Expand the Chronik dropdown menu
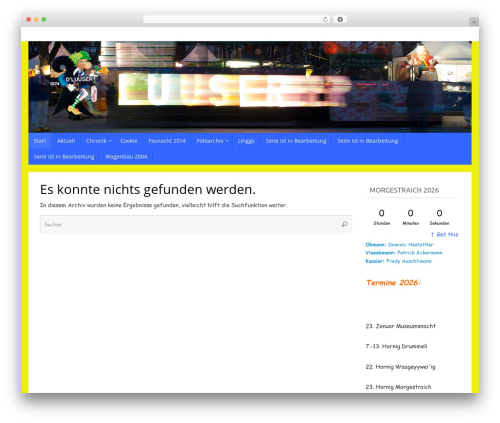This screenshot has height=423, width=500. pos(98,141)
